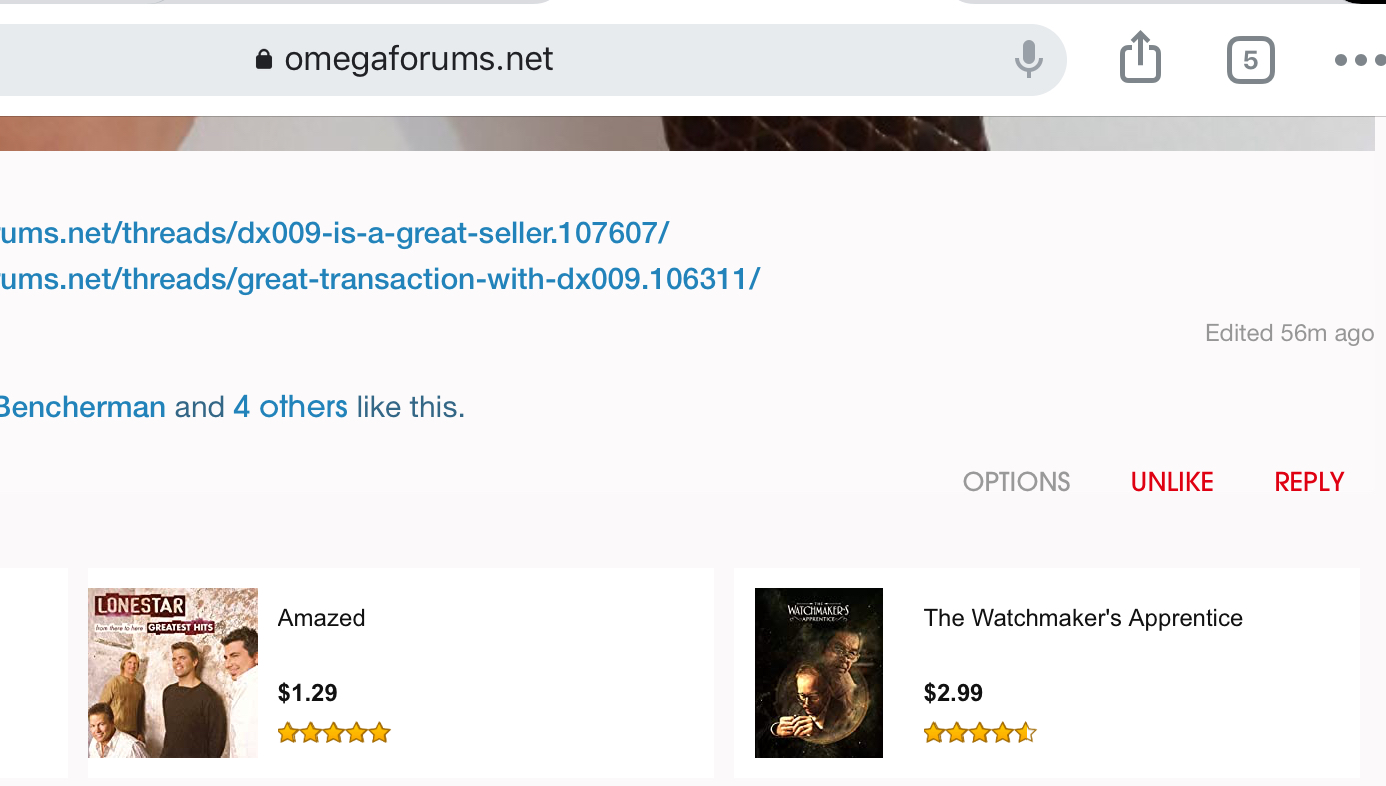The image size is (1386, 786).
Task: Open the dx009-is-a-great-seller thread link
Action: click(335, 233)
